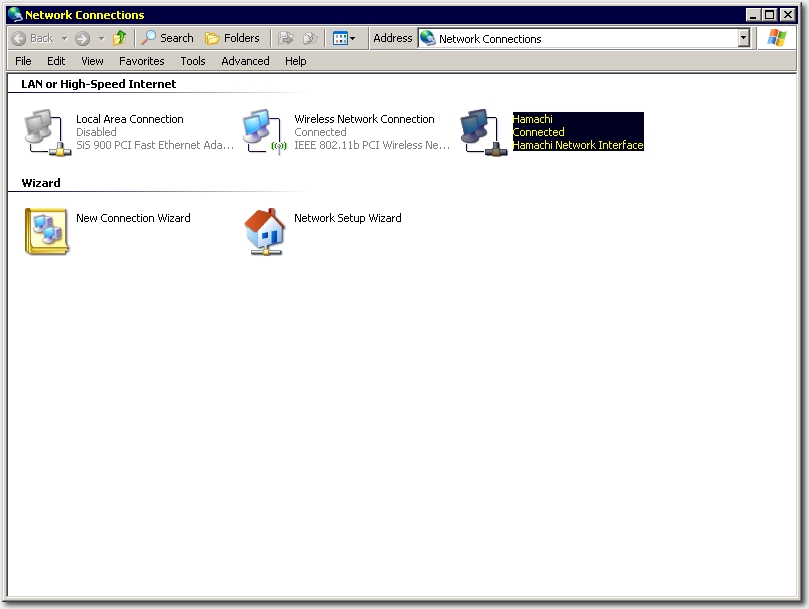
Task: Open the Tools menu
Action: tap(193, 61)
